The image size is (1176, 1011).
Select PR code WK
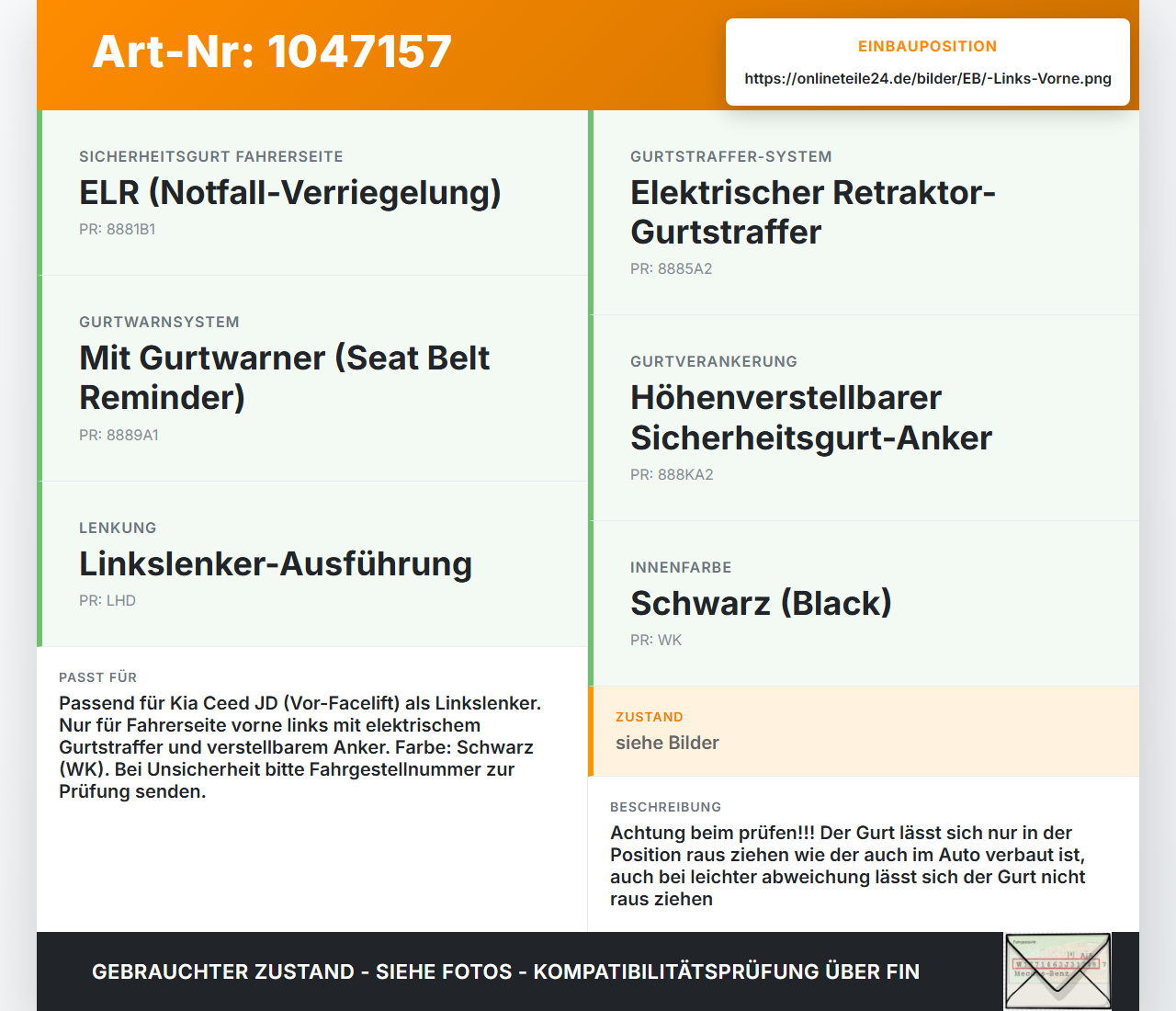pyautogui.click(x=656, y=640)
